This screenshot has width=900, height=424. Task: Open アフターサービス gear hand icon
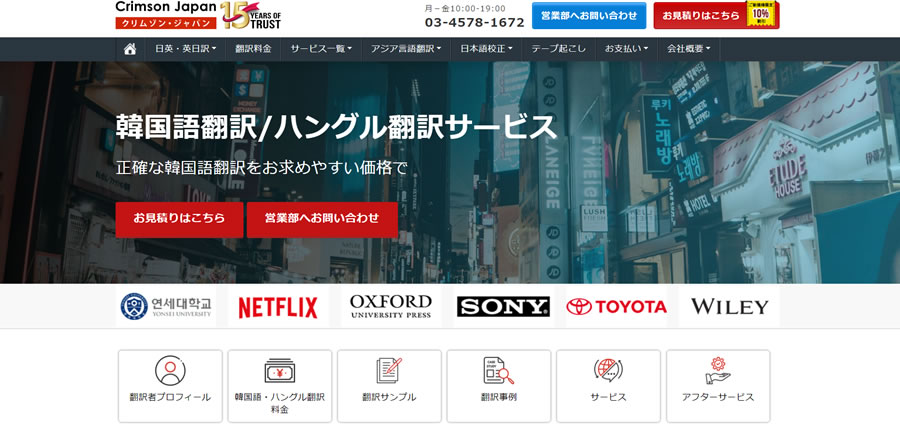click(x=717, y=371)
